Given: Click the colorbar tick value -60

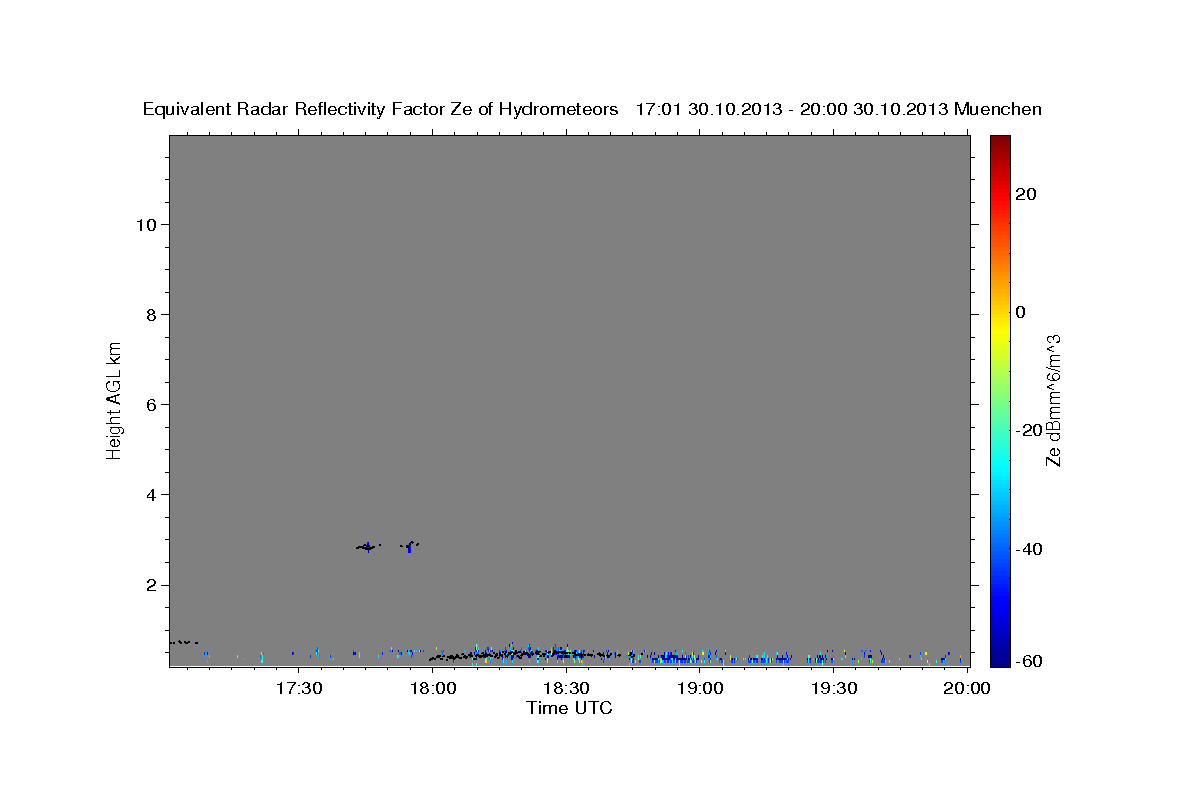Looking at the screenshot, I should click(1029, 661).
